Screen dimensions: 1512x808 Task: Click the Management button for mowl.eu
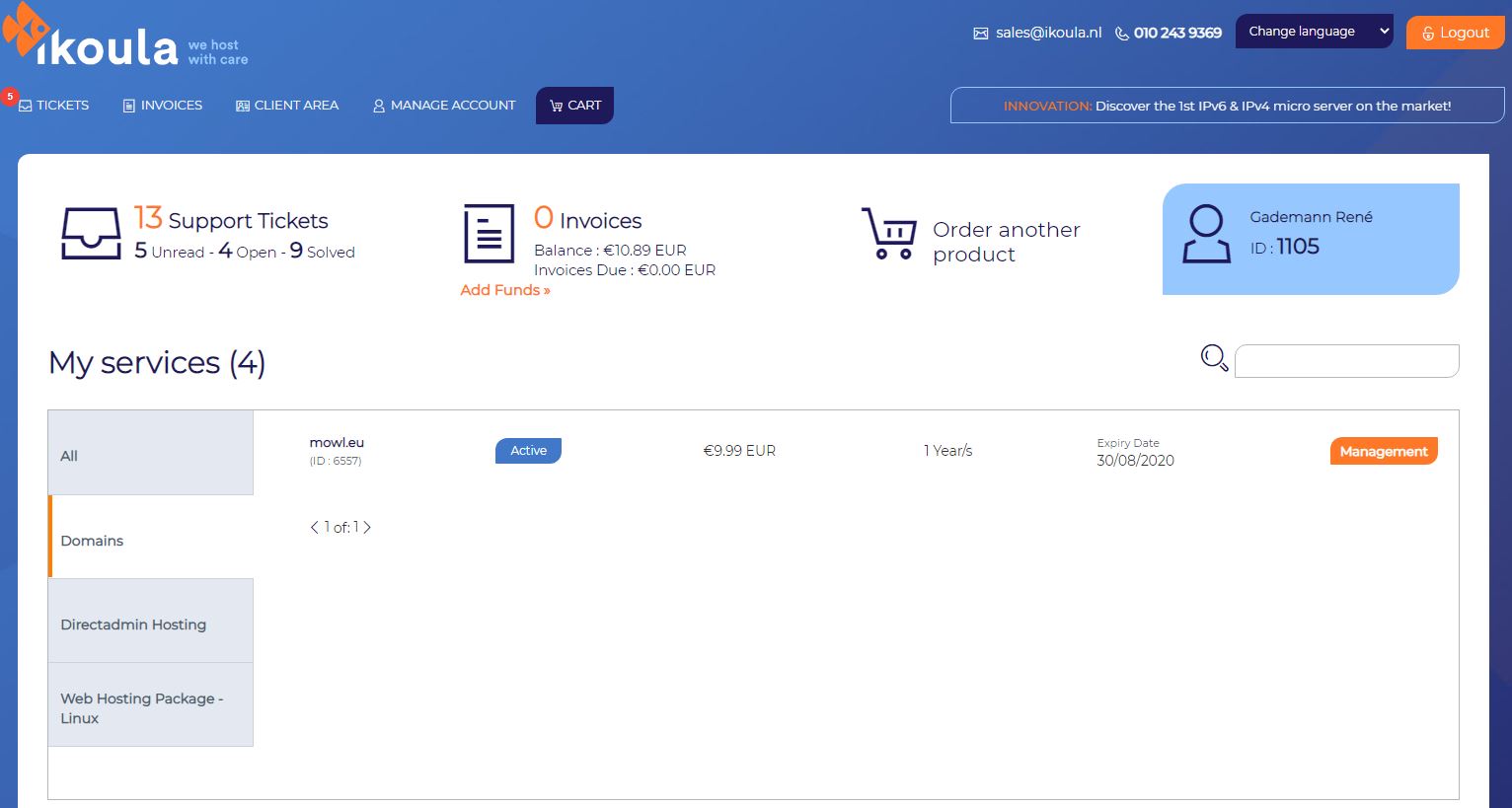(x=1384, y=451)
